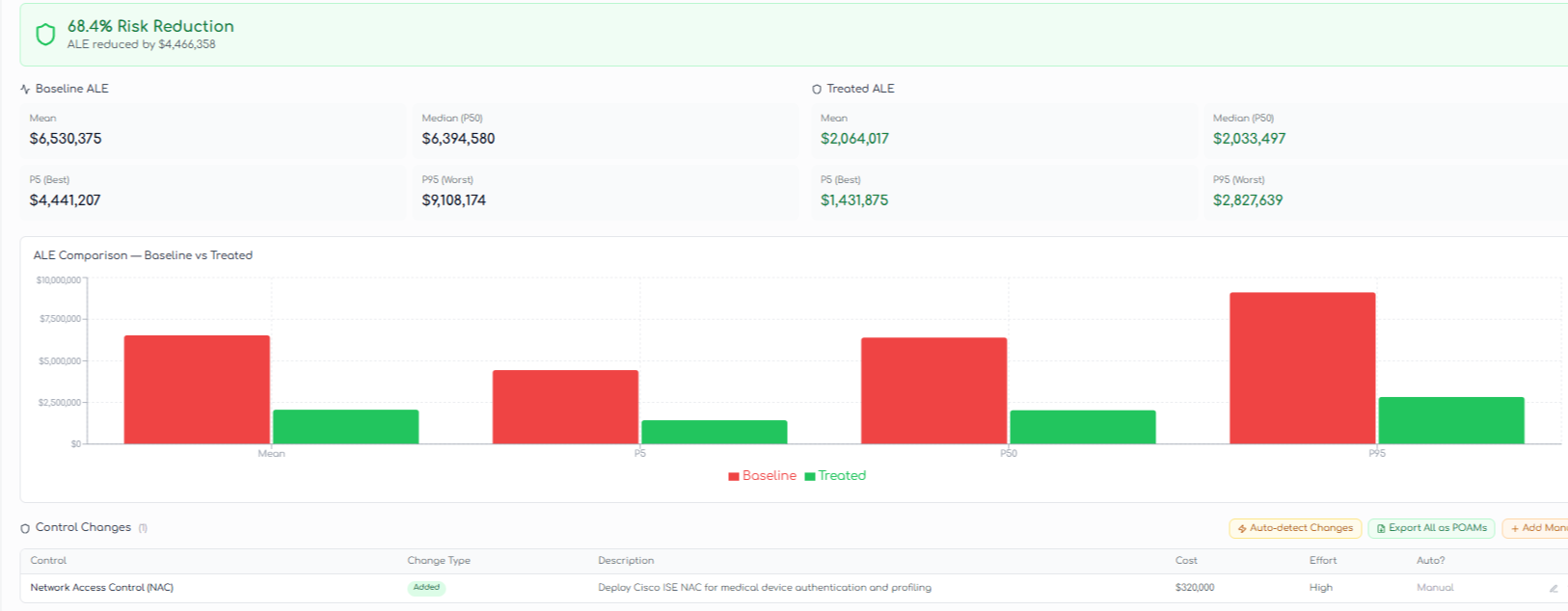
Task: Click the plus icon on Add Manual button
Action: pos(1515,528)
